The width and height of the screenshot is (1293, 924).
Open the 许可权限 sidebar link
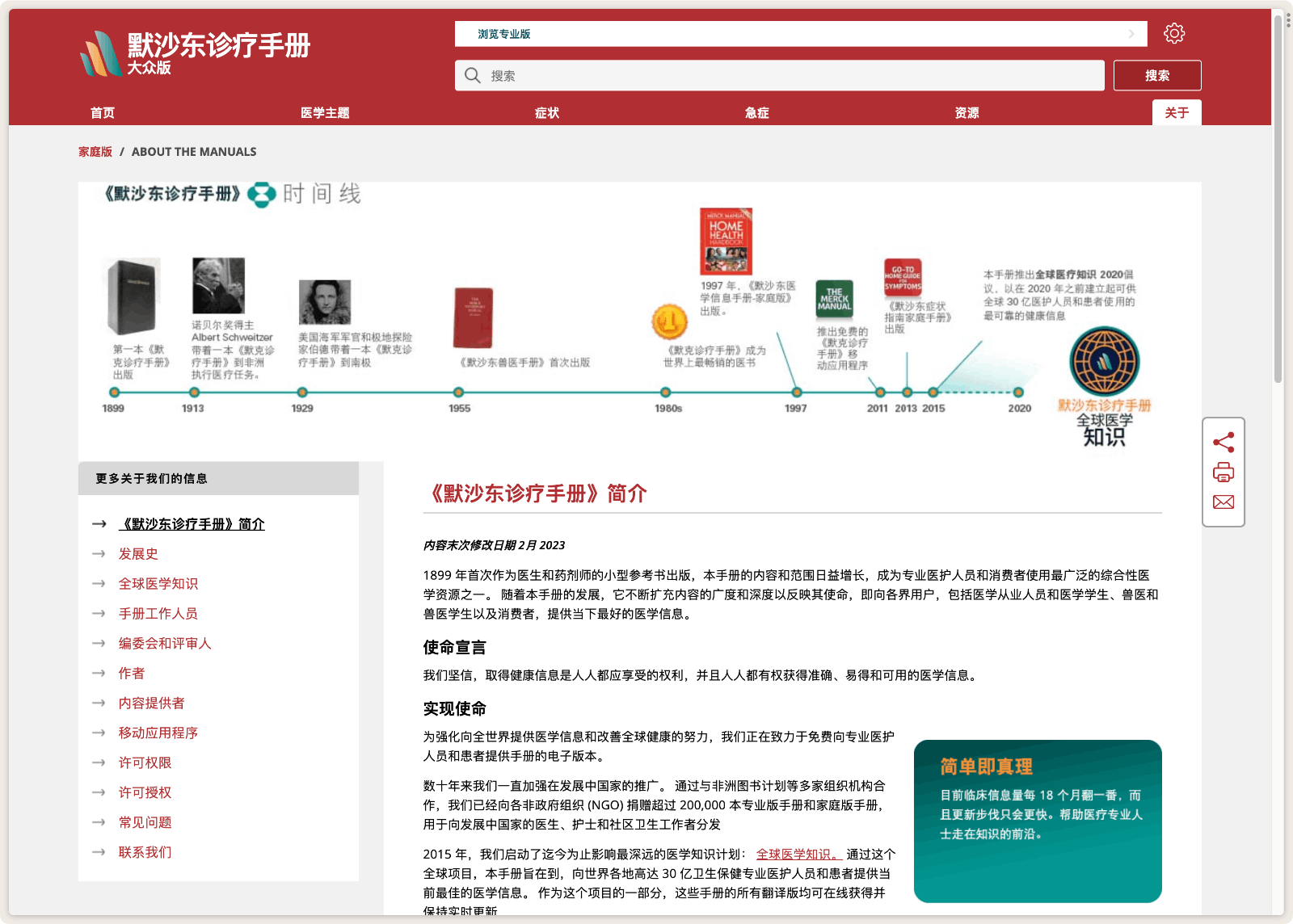pyautogui.click(x=145, y=763)
